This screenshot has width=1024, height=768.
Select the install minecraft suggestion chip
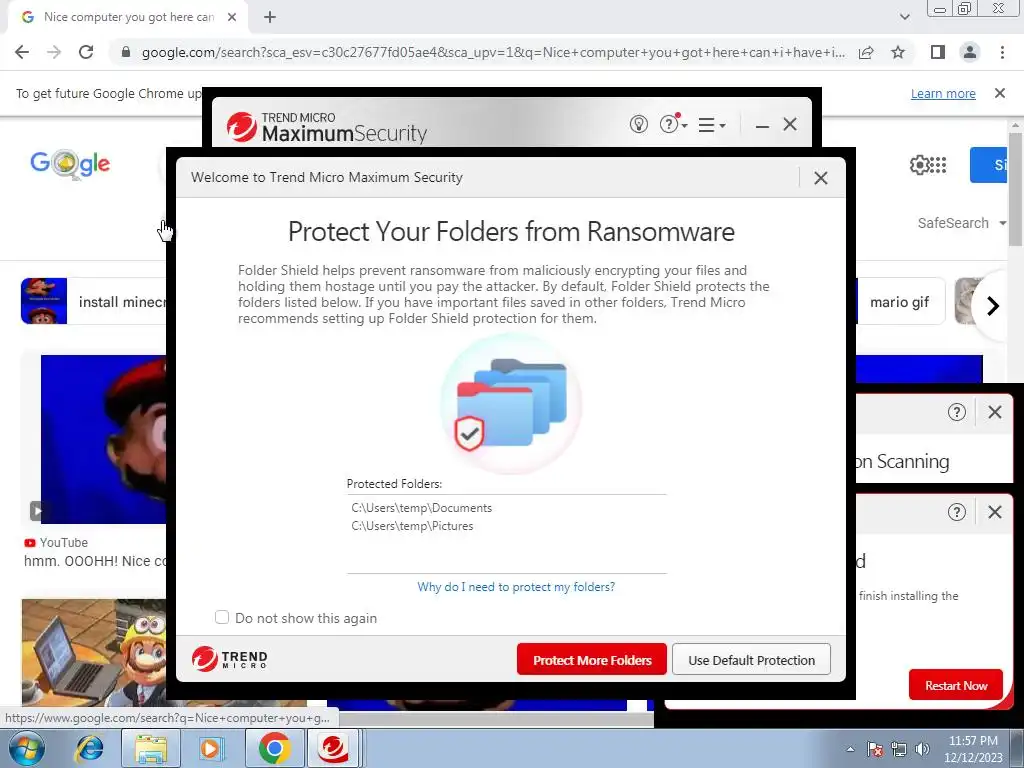click(94, 301)
